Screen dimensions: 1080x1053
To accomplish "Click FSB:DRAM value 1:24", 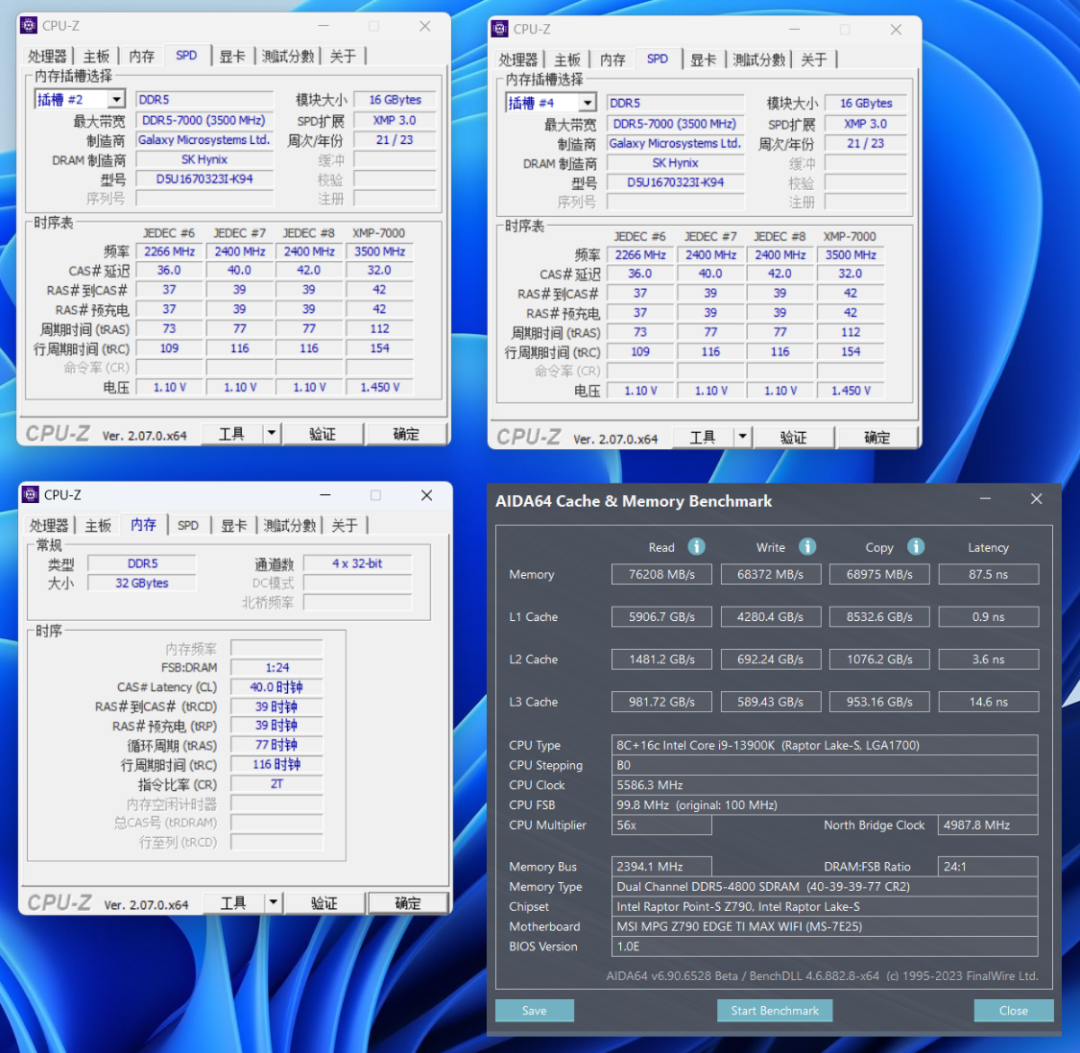I will pos(277,667).
